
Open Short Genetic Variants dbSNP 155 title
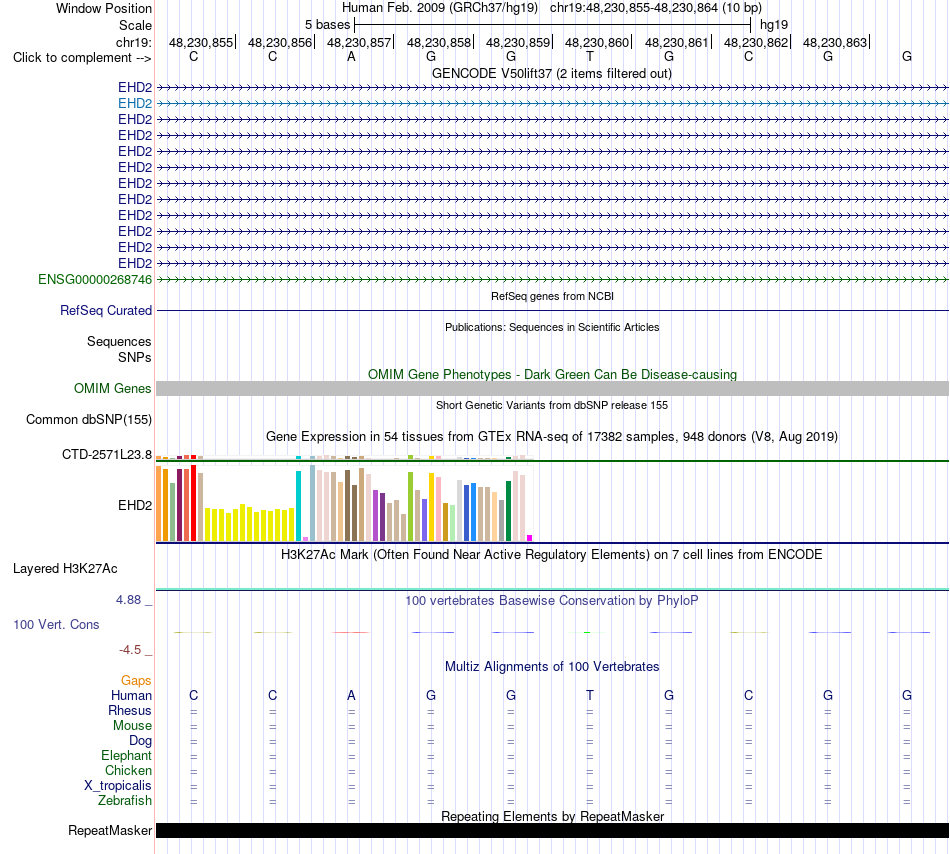click(x=552, y=405)
